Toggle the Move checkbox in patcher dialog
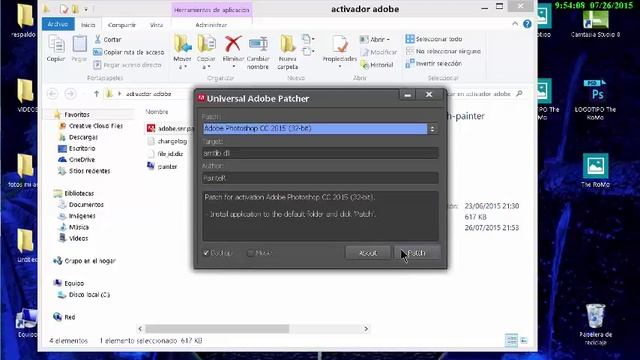 tap(251, 253)
